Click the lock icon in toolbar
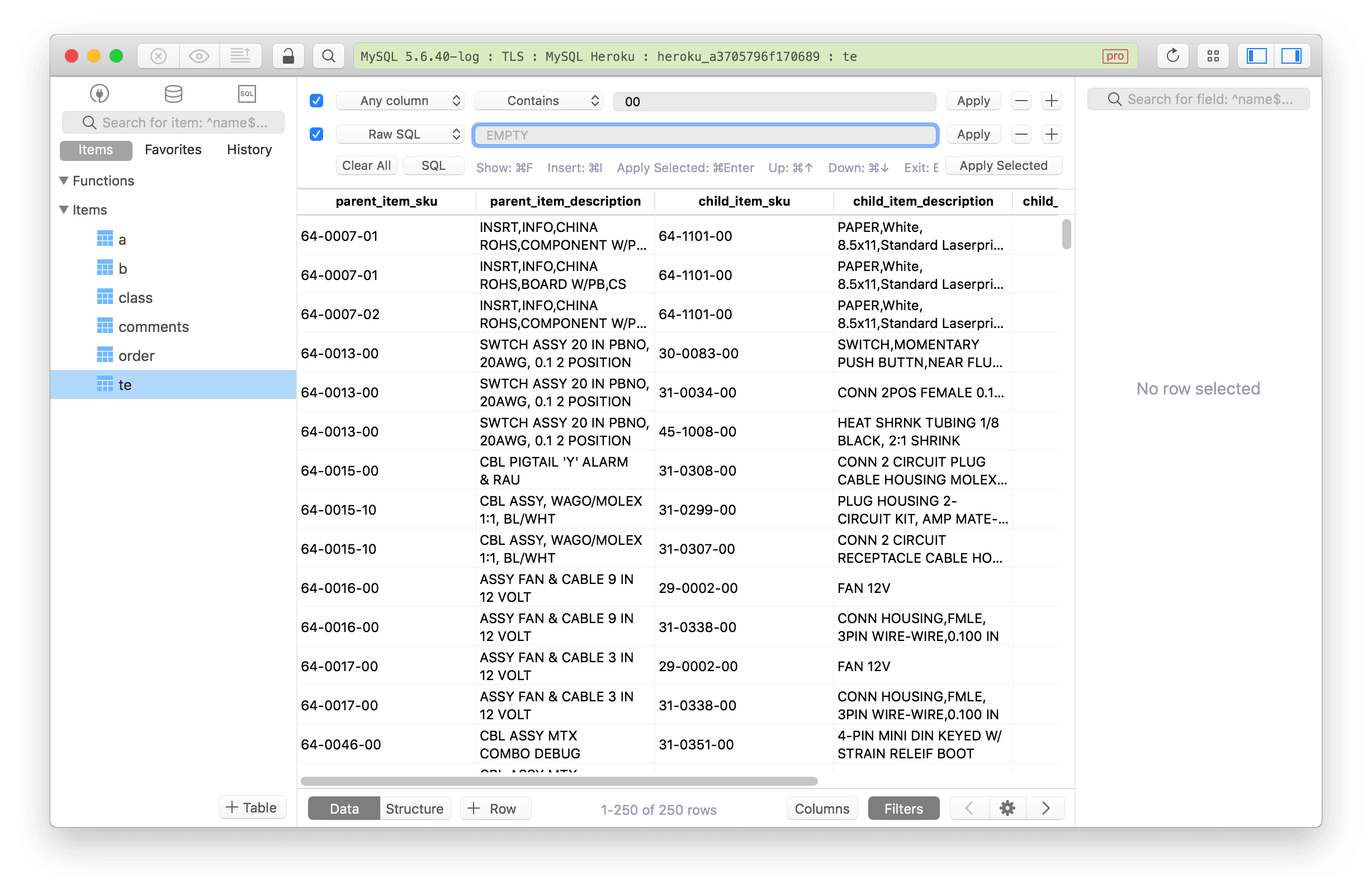 click(x=288, y=56)
